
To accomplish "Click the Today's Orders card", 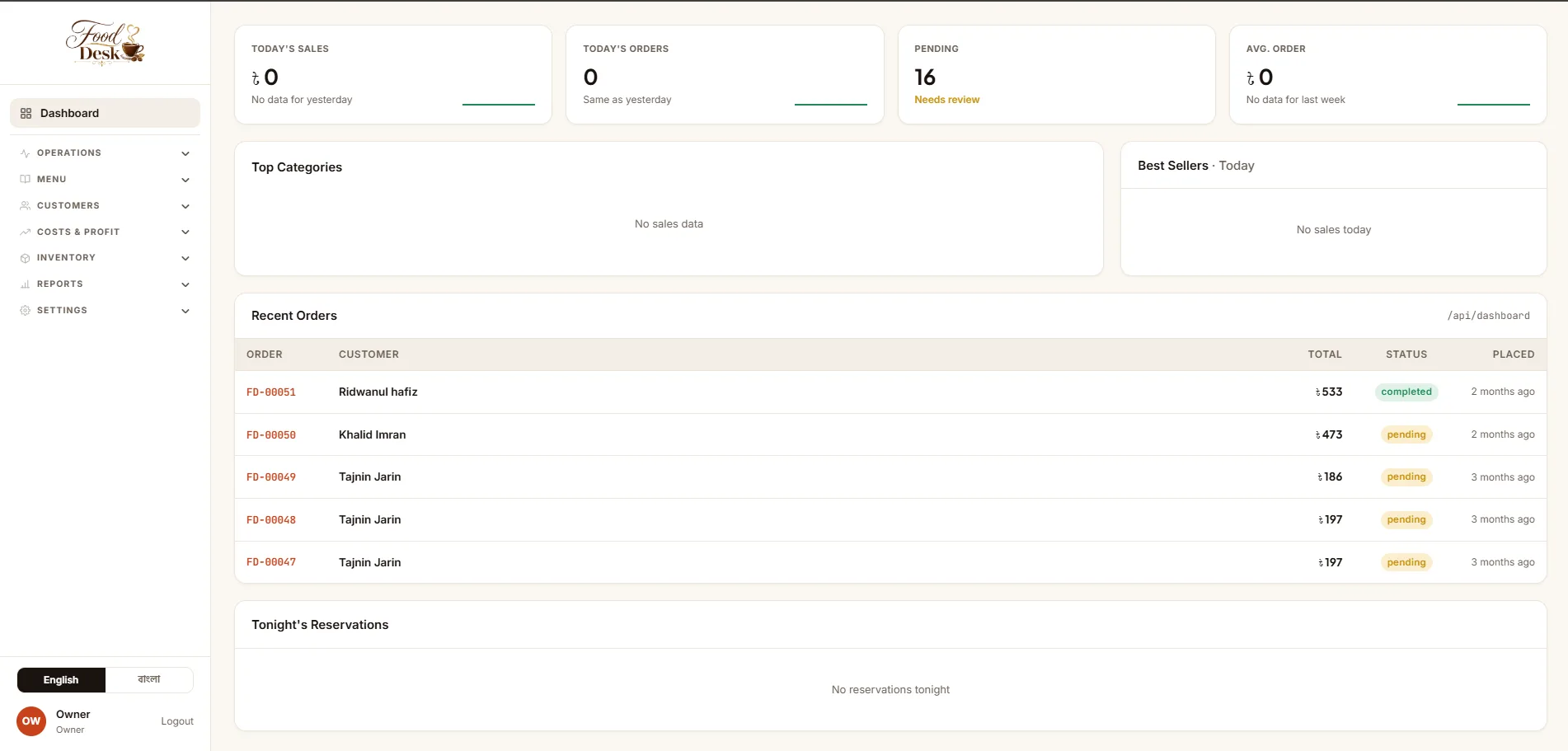I will 725,75.
